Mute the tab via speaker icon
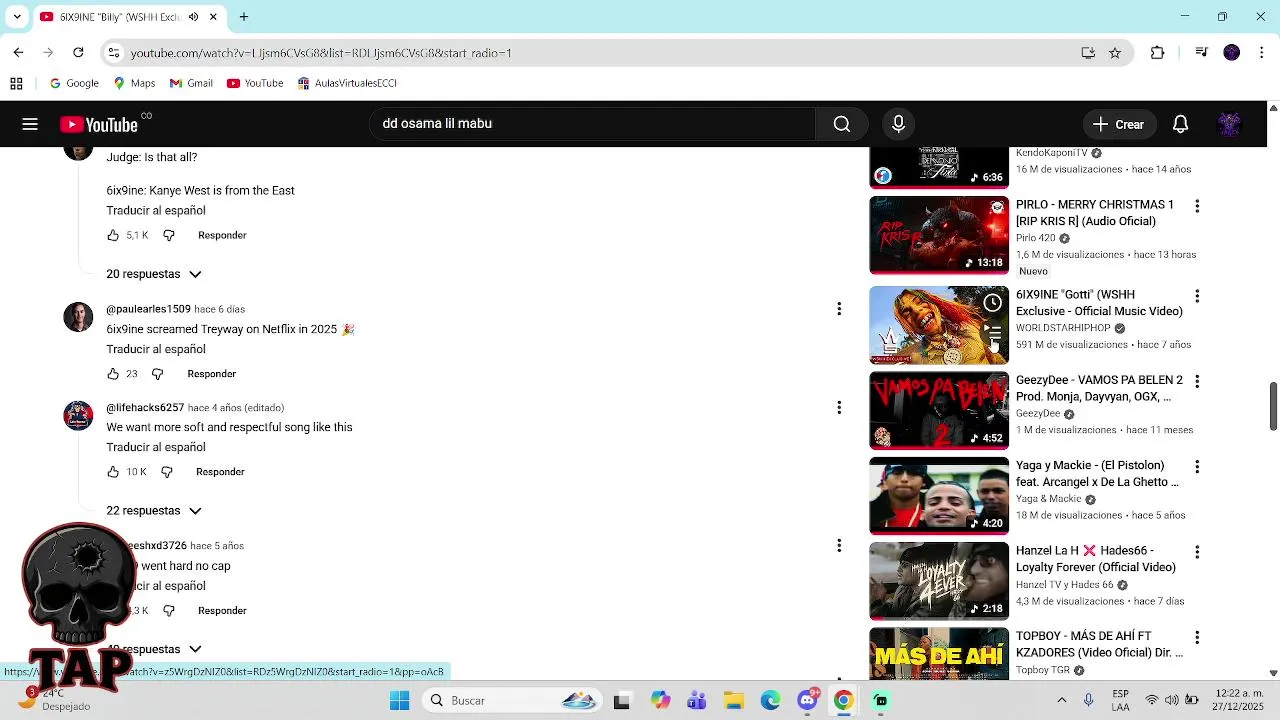 pyautogui.click(x=193, y=17)
